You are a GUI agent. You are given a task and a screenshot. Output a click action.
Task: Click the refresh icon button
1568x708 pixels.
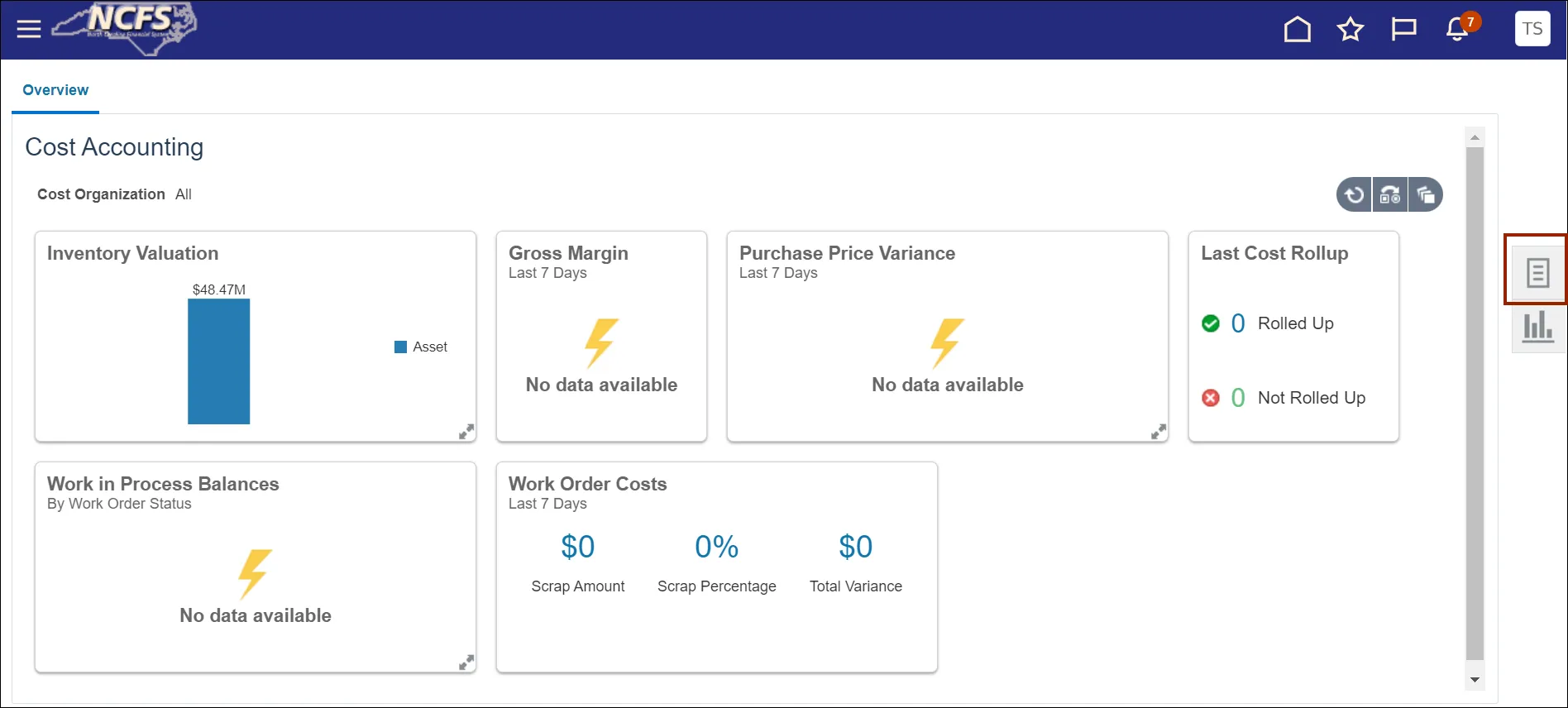pos(1354,195)
